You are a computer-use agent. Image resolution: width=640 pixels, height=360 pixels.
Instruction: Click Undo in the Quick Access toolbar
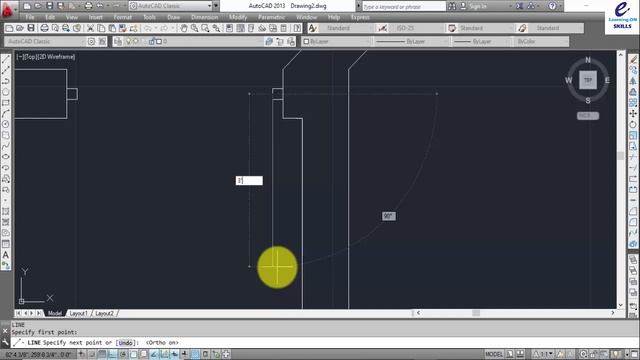pos(100,6)
